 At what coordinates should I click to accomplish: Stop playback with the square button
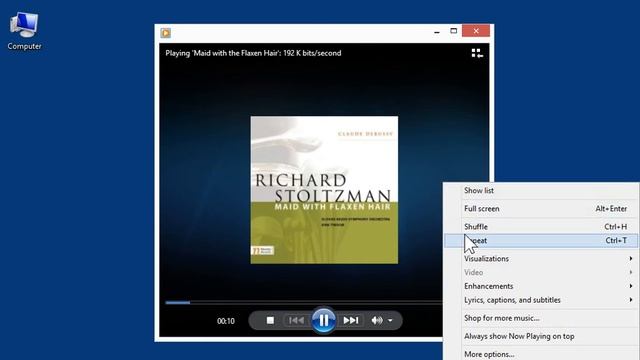click(x=270, y=320)
